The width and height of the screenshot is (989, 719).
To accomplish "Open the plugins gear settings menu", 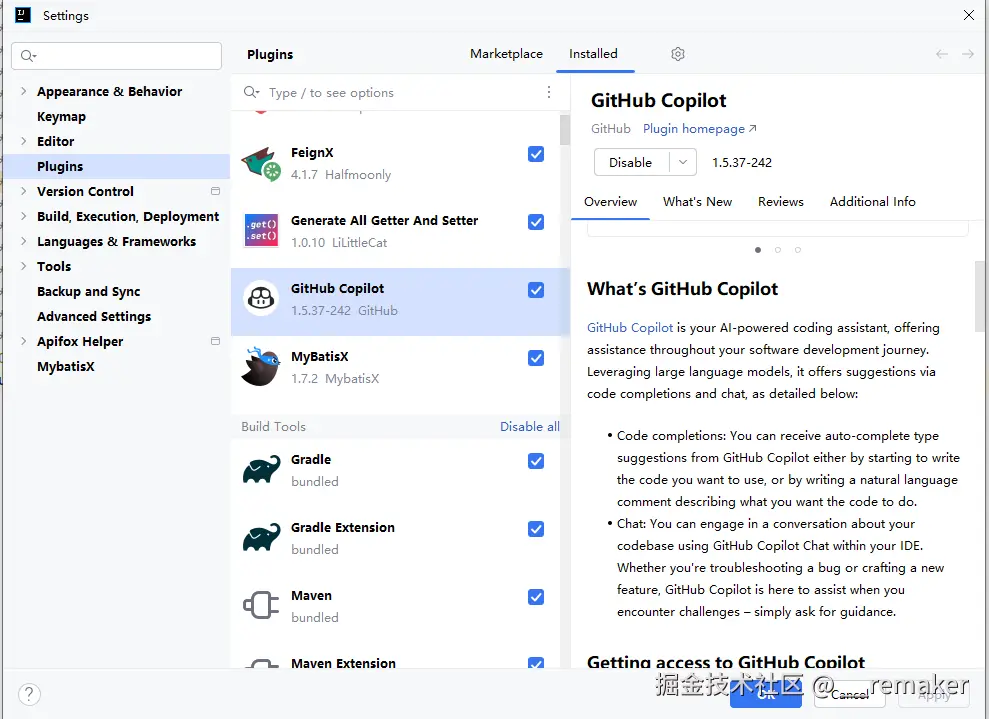I will tap(677, 54).
